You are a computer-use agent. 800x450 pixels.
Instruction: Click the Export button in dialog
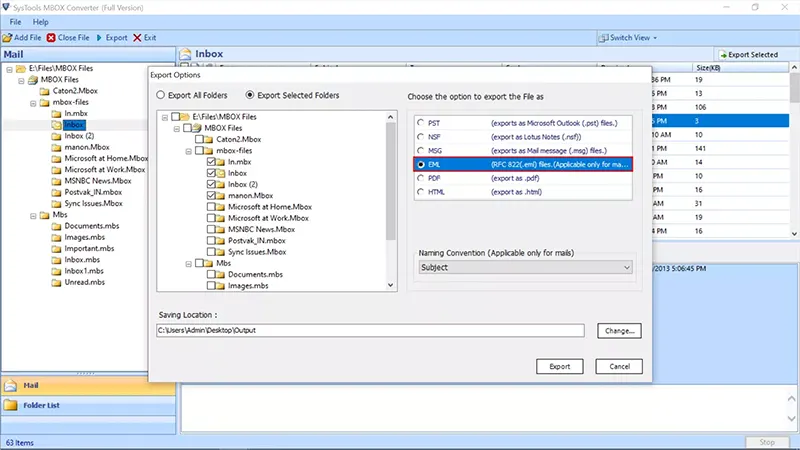(x=560, y=366)
